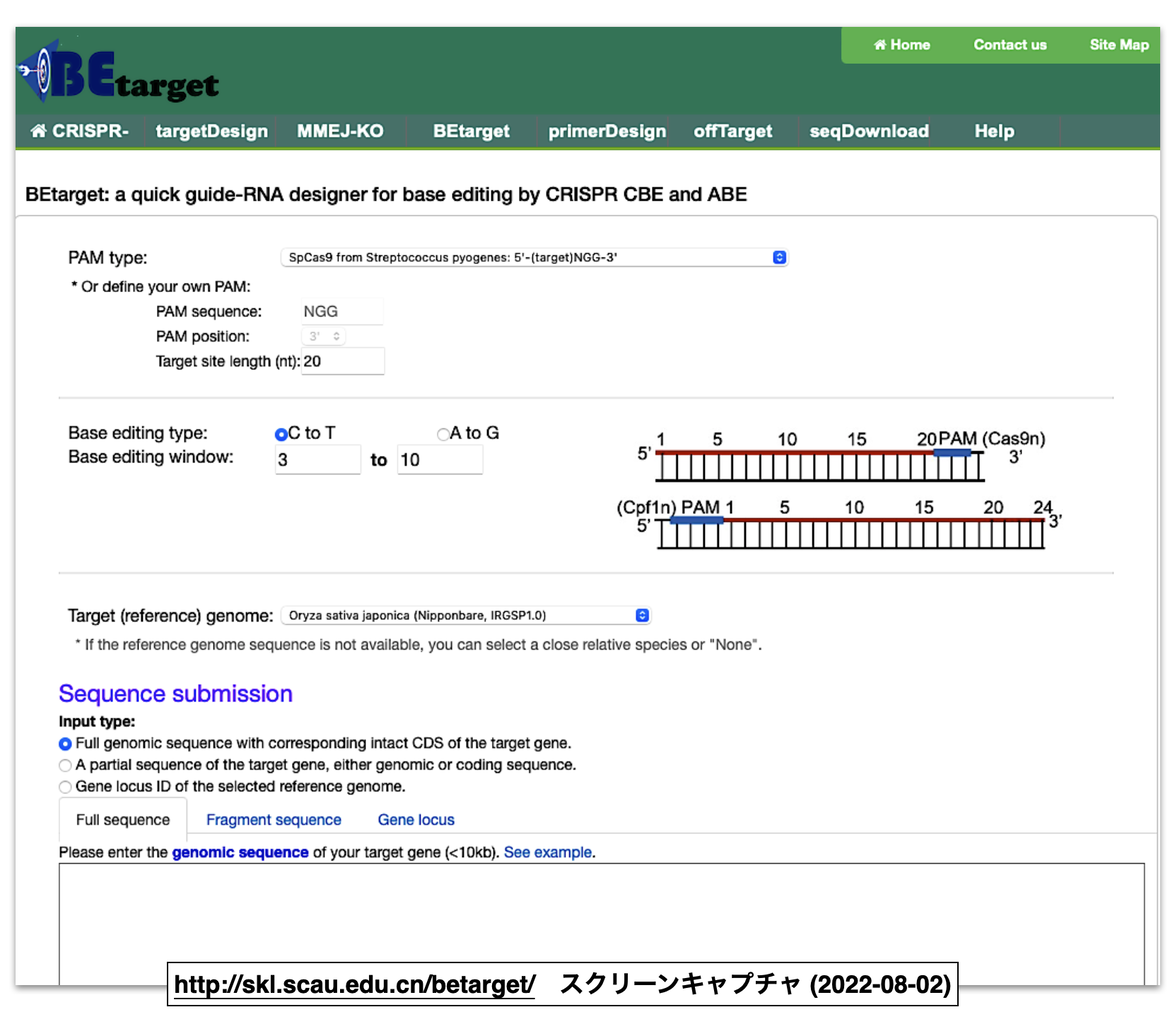Click the targetDesign menu item
Screen dimensions: 1175x1024
click(x=211, y=131)
